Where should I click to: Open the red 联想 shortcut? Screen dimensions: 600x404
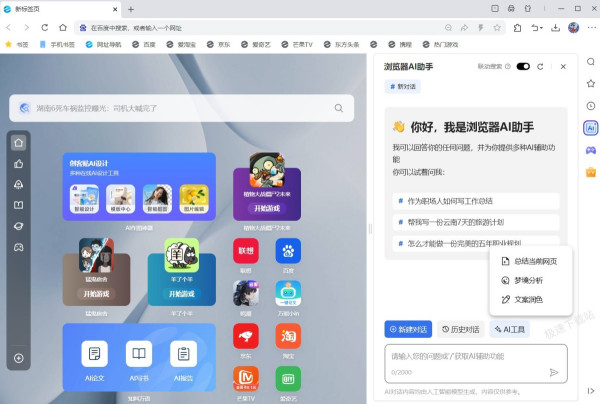[x=246, y=251]
